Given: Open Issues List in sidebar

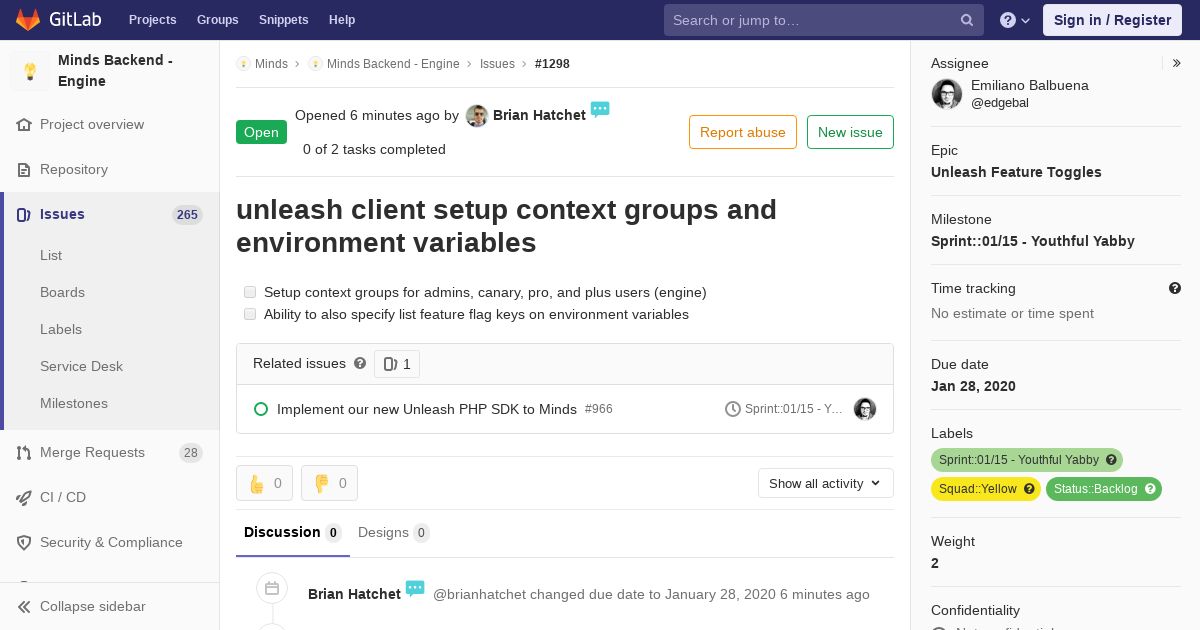Looking at the screenshot, I should [51, 256].
